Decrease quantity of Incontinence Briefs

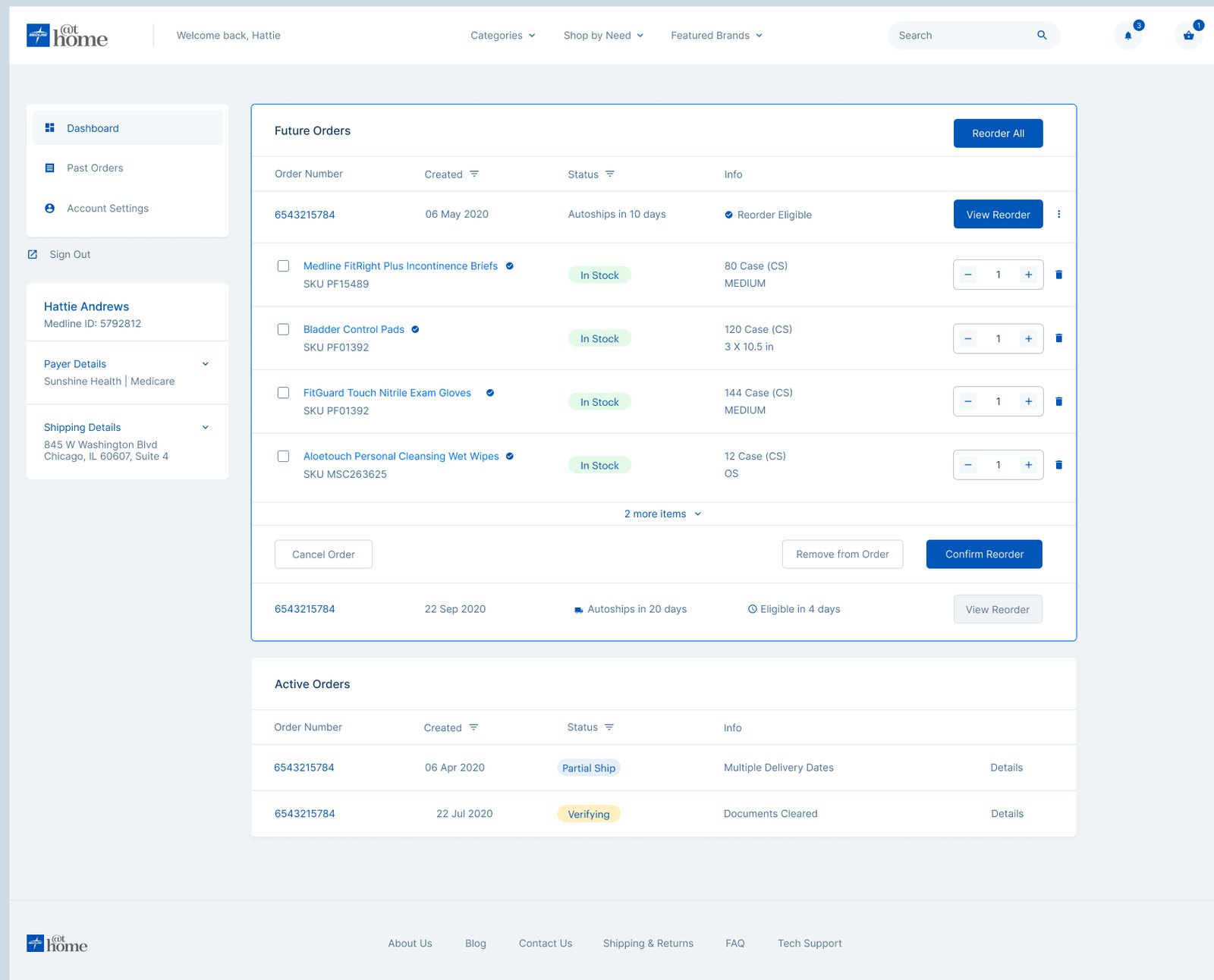(x=968, y=275)
